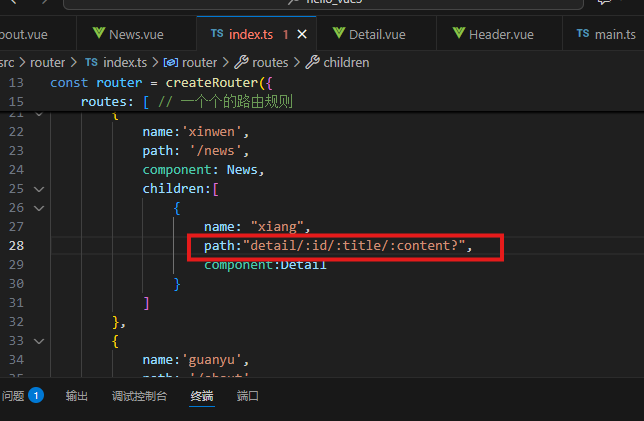Click line number 22 in the gutter

[16, 132]
